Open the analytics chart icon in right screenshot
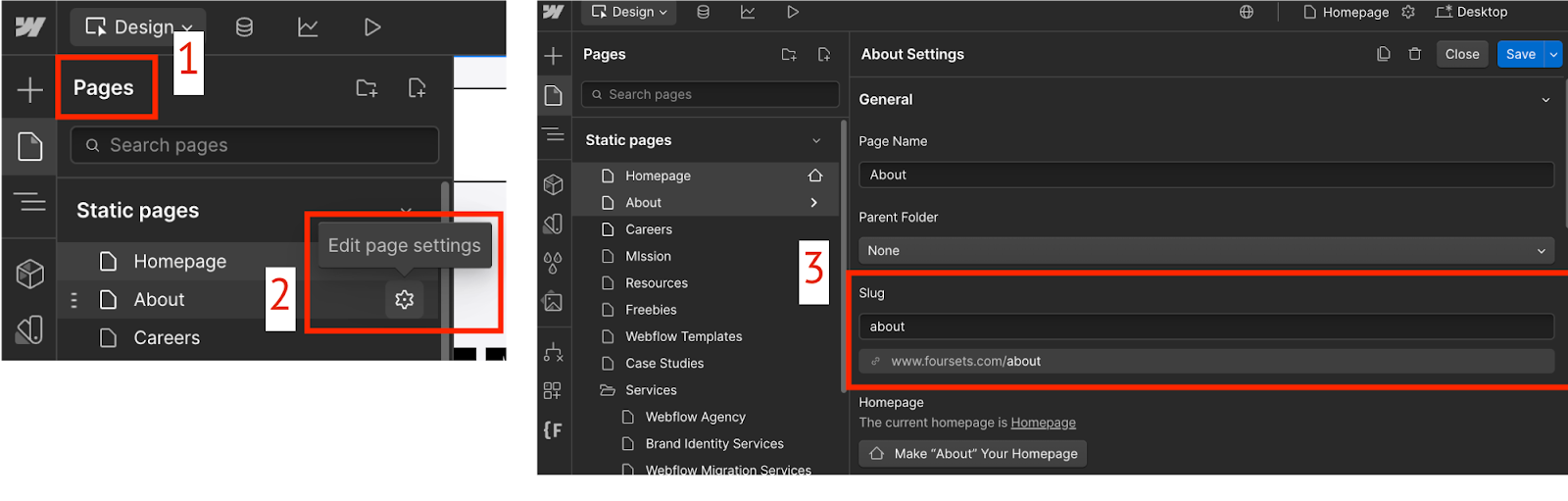This screenshot has width=1568, height=501. click(x=748, y=12)
